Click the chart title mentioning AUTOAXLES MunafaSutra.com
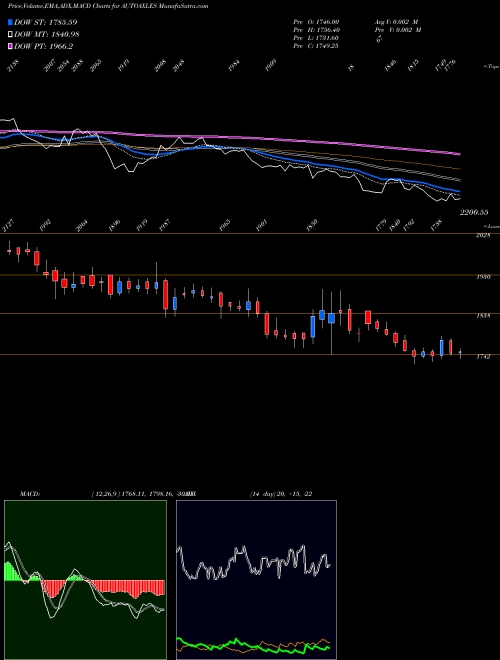 click(x=108, y=6)
